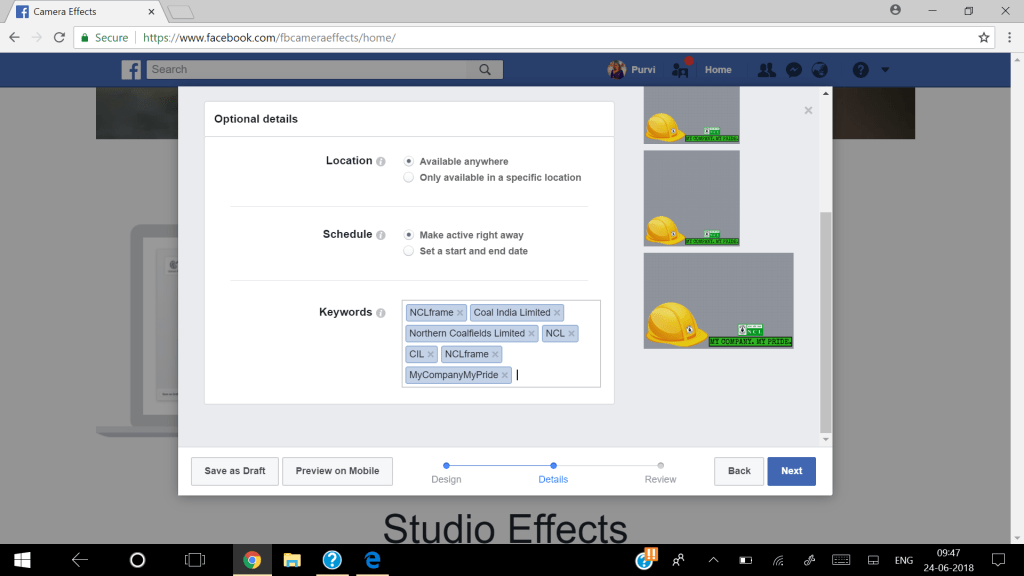Open Friend Requests icon in header
Viewport: 1024px width, 576px height.
(766, 70)
